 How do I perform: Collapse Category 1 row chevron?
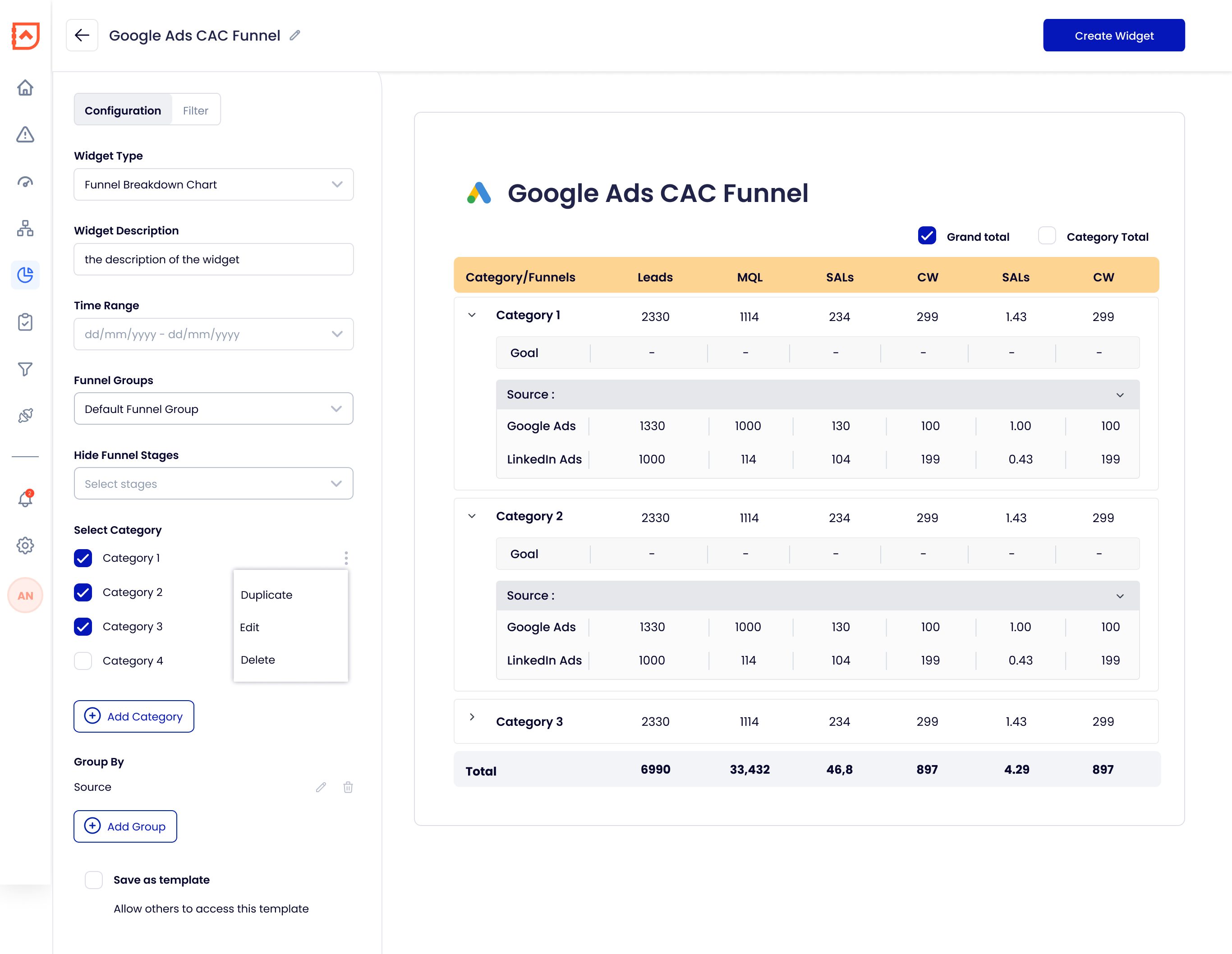click(472, 315)
